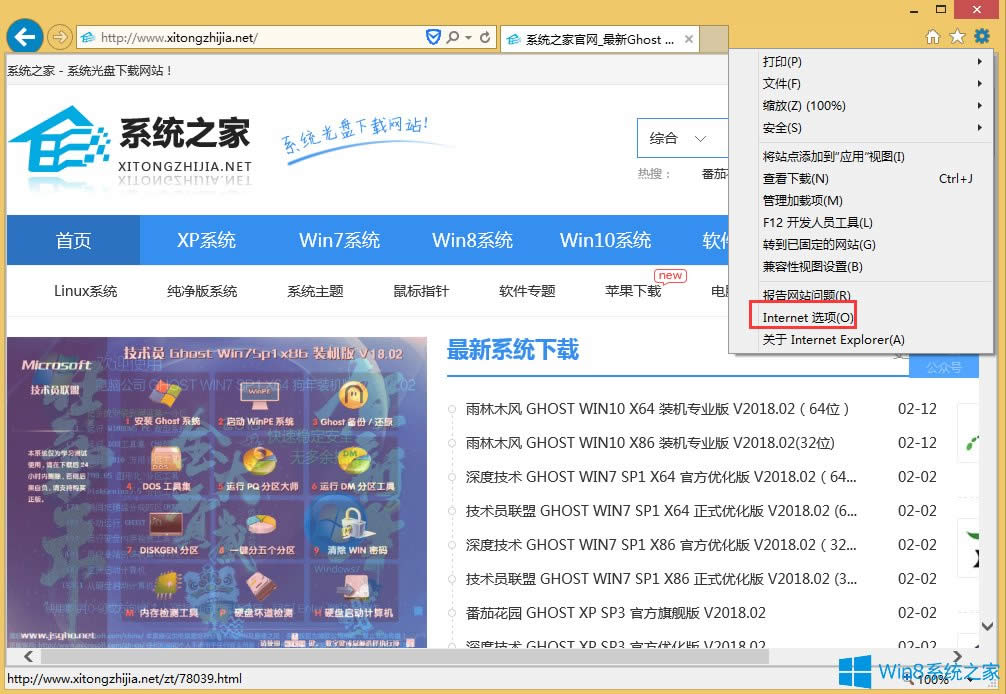The image size is (1006, 694).
Task: Click the Tools gear icon
Action: (981, 34)
